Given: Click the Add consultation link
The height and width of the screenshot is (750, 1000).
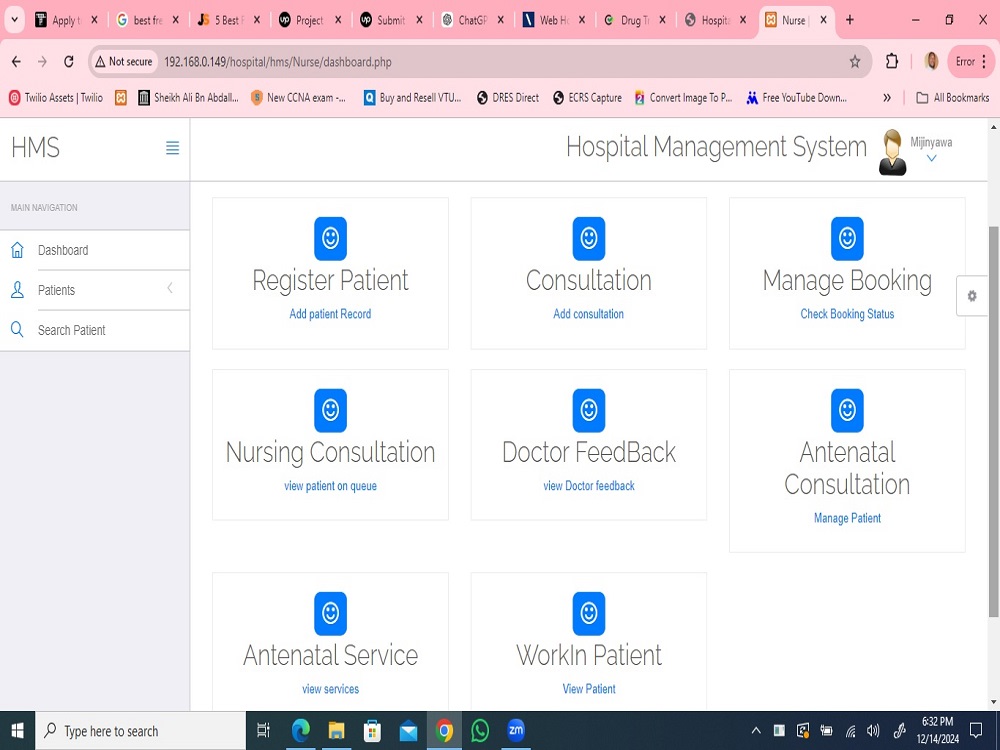Looking at the screenshot, I should tap(589, 314).
